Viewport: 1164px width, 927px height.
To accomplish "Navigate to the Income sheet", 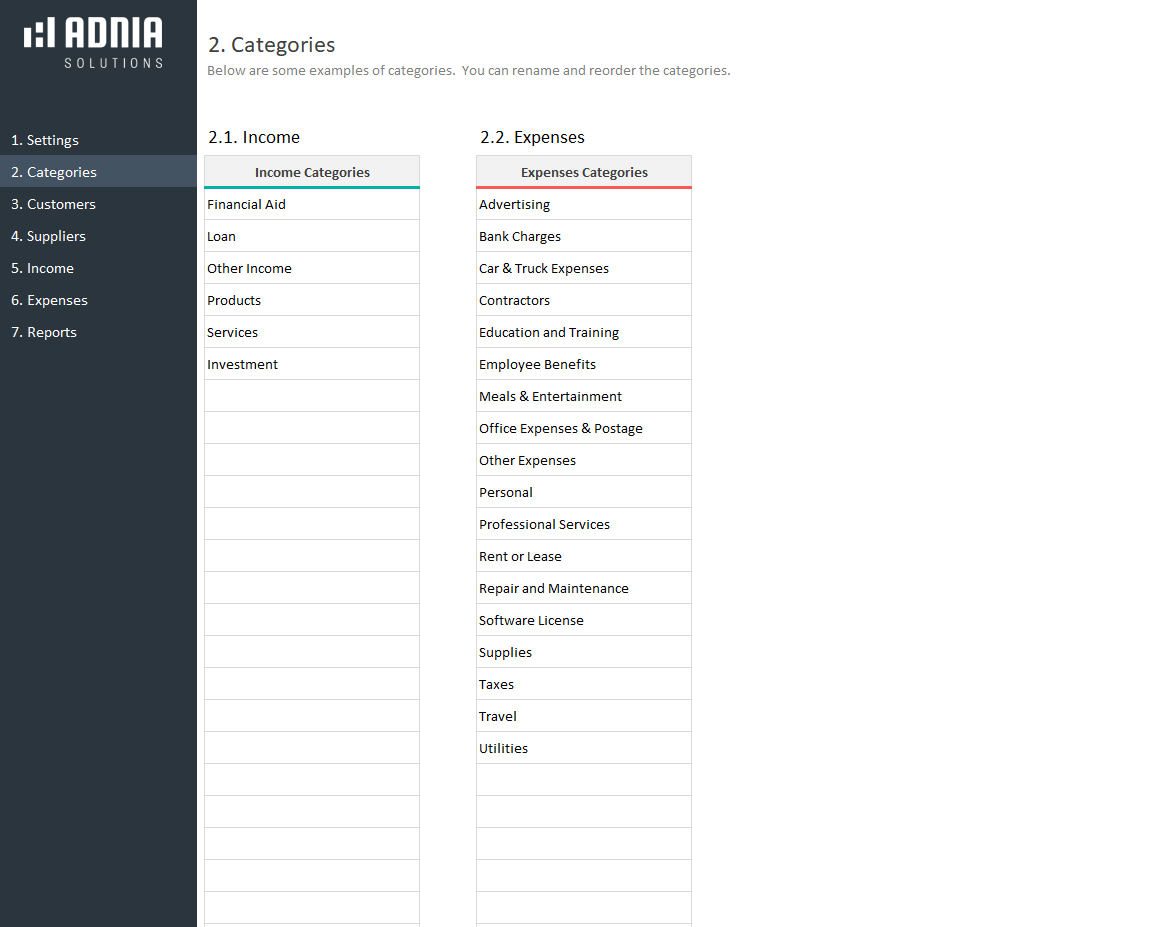I will (42, 268).
